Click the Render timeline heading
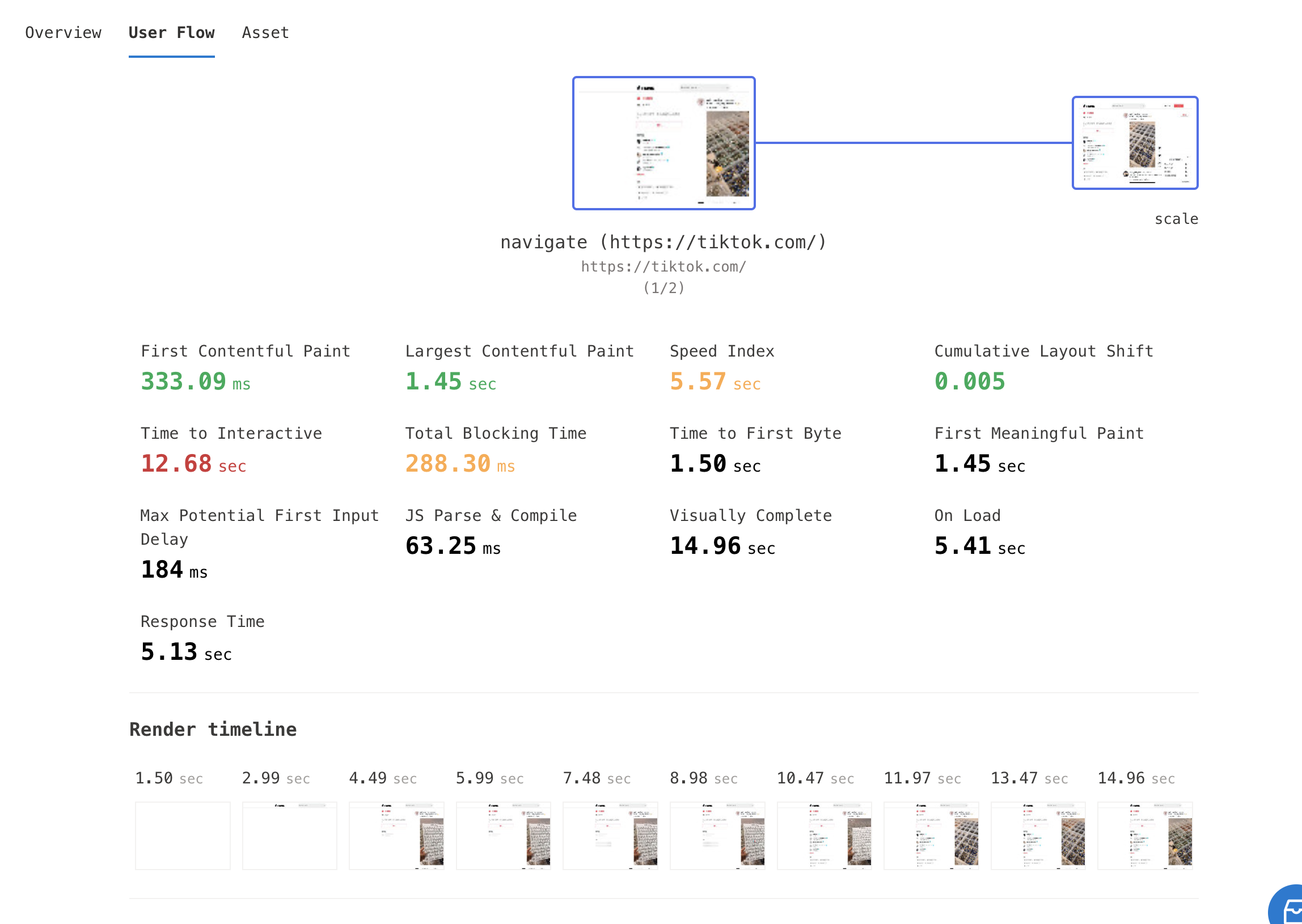 click(x=213, y=730)
